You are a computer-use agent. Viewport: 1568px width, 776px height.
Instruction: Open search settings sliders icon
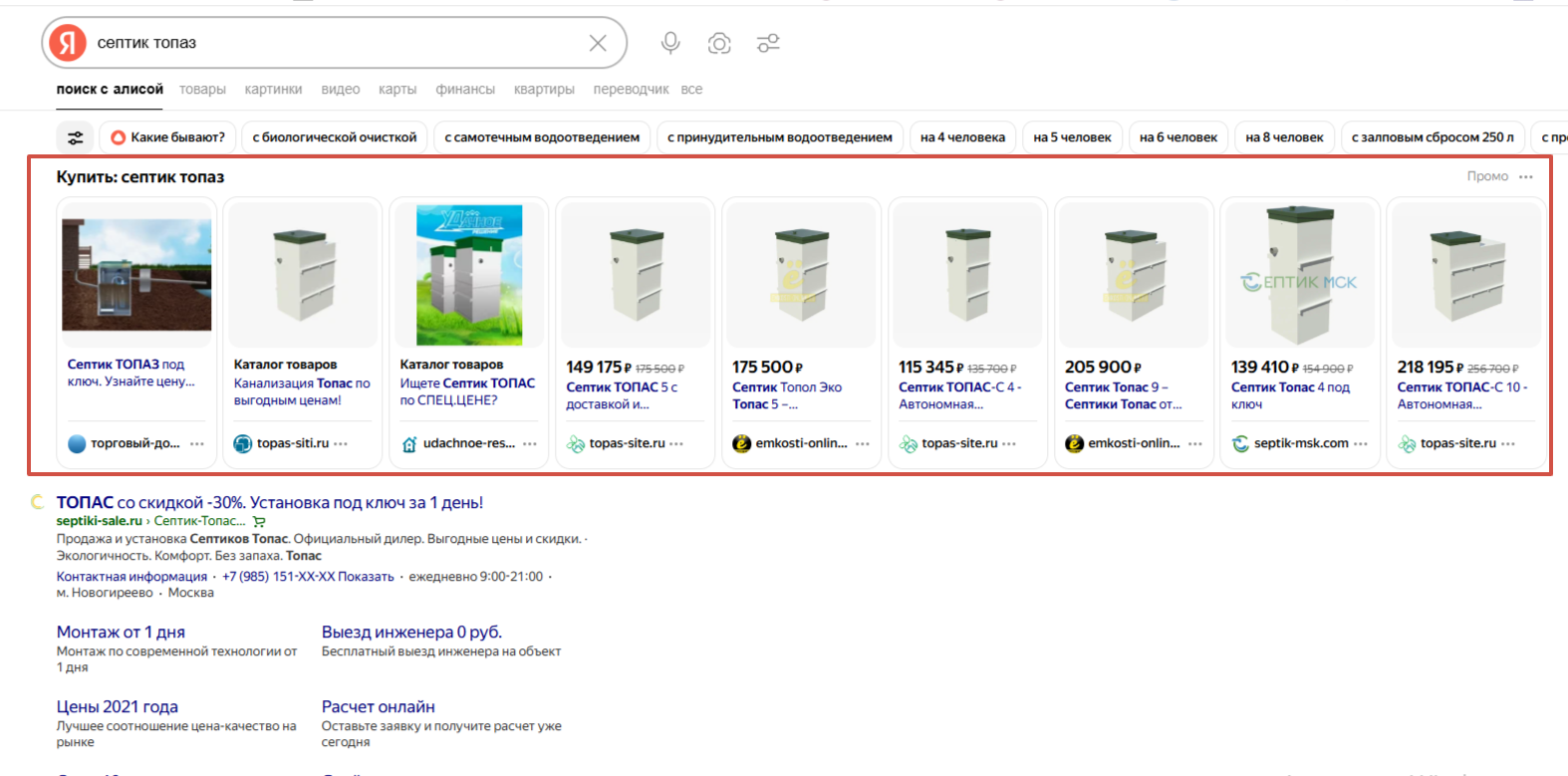(x=768, y=43)
